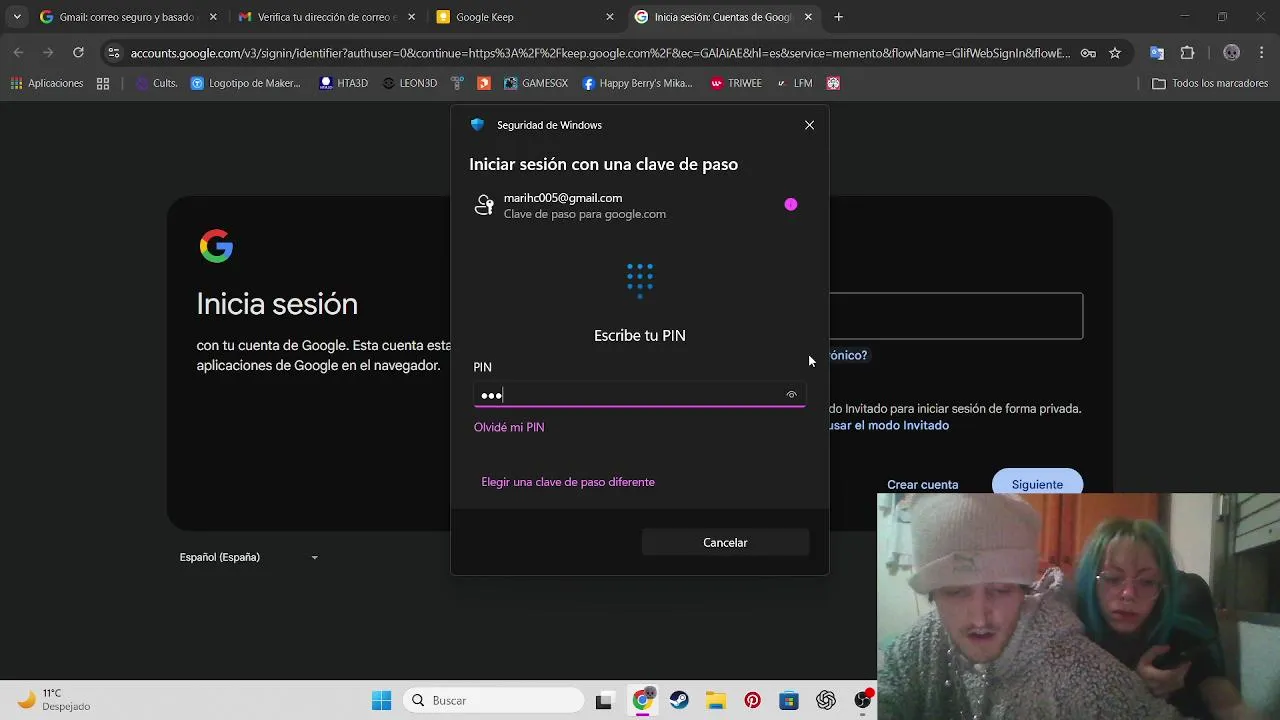
Task: Open the HTA3D bookmark
Action: coord(344,83)
